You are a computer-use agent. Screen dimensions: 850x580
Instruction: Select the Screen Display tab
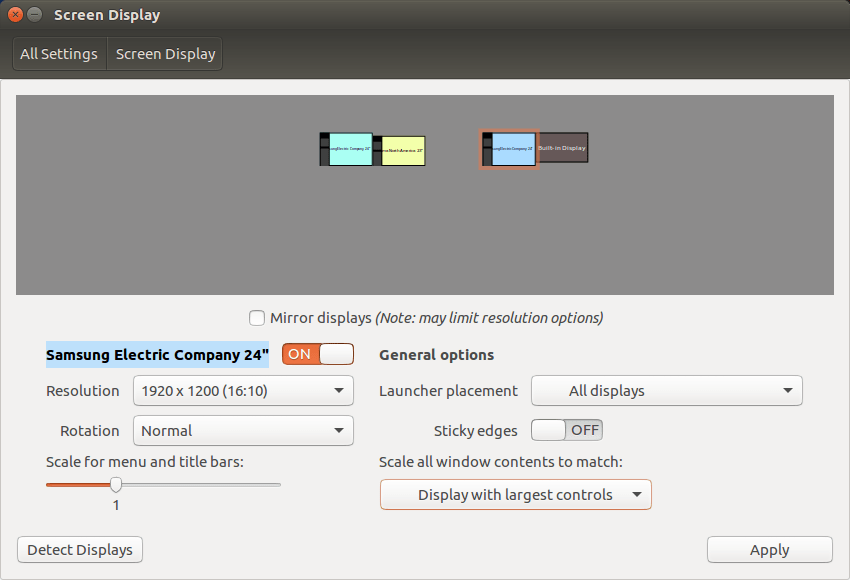[x=164, y=53]
